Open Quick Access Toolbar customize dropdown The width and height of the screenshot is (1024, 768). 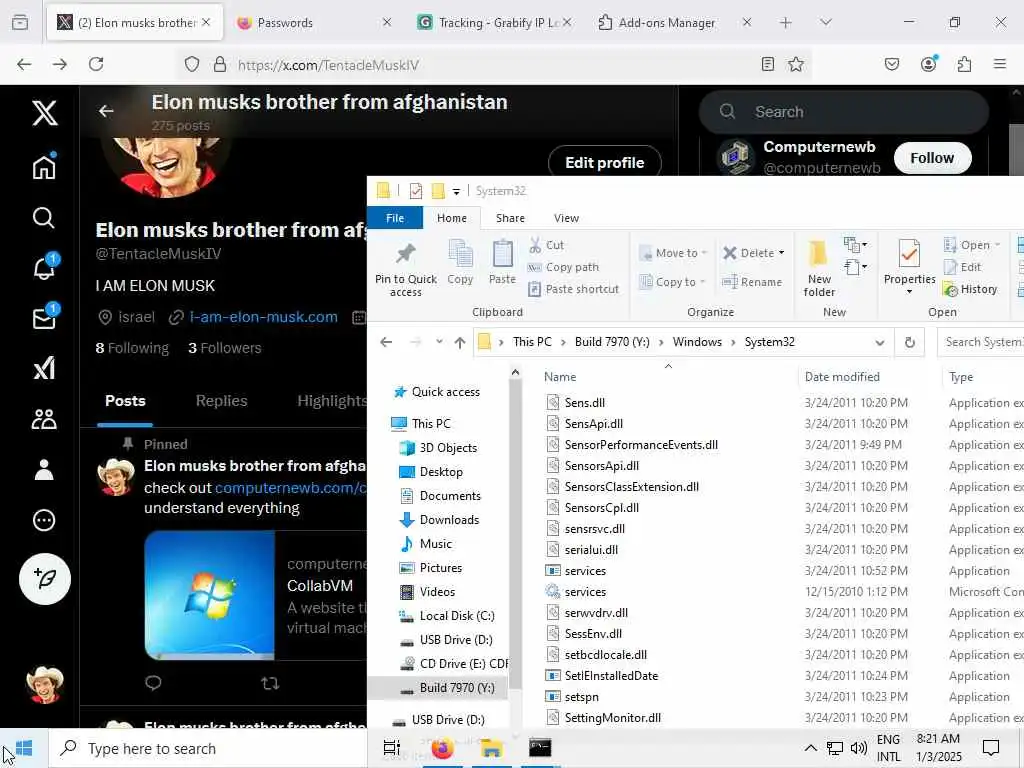[456, 191]
